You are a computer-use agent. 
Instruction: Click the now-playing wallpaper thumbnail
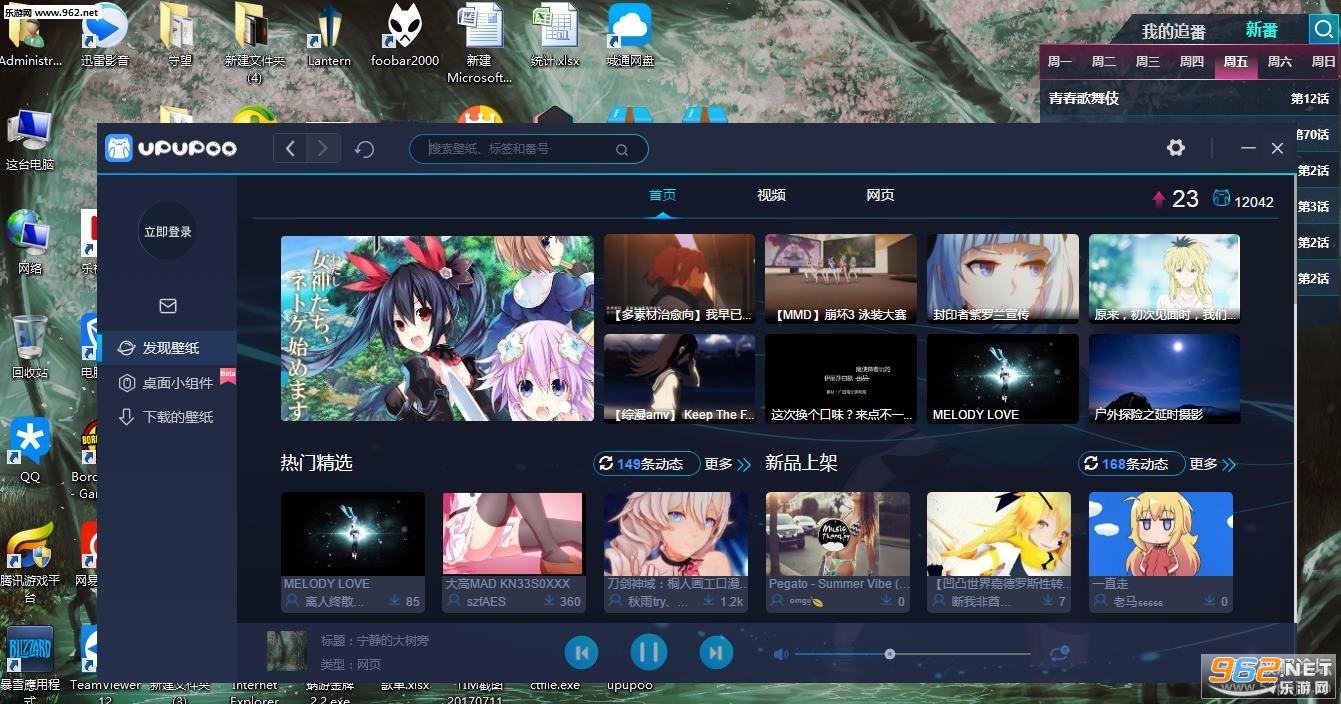pyautogui.click(x=287, y=651)
